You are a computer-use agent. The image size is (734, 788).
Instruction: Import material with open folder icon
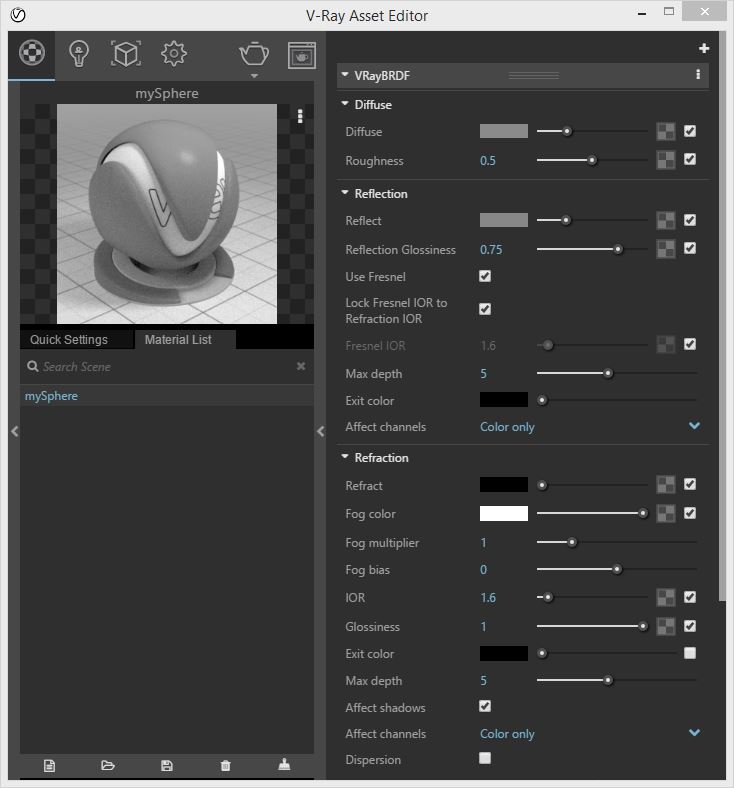point(108,765)
